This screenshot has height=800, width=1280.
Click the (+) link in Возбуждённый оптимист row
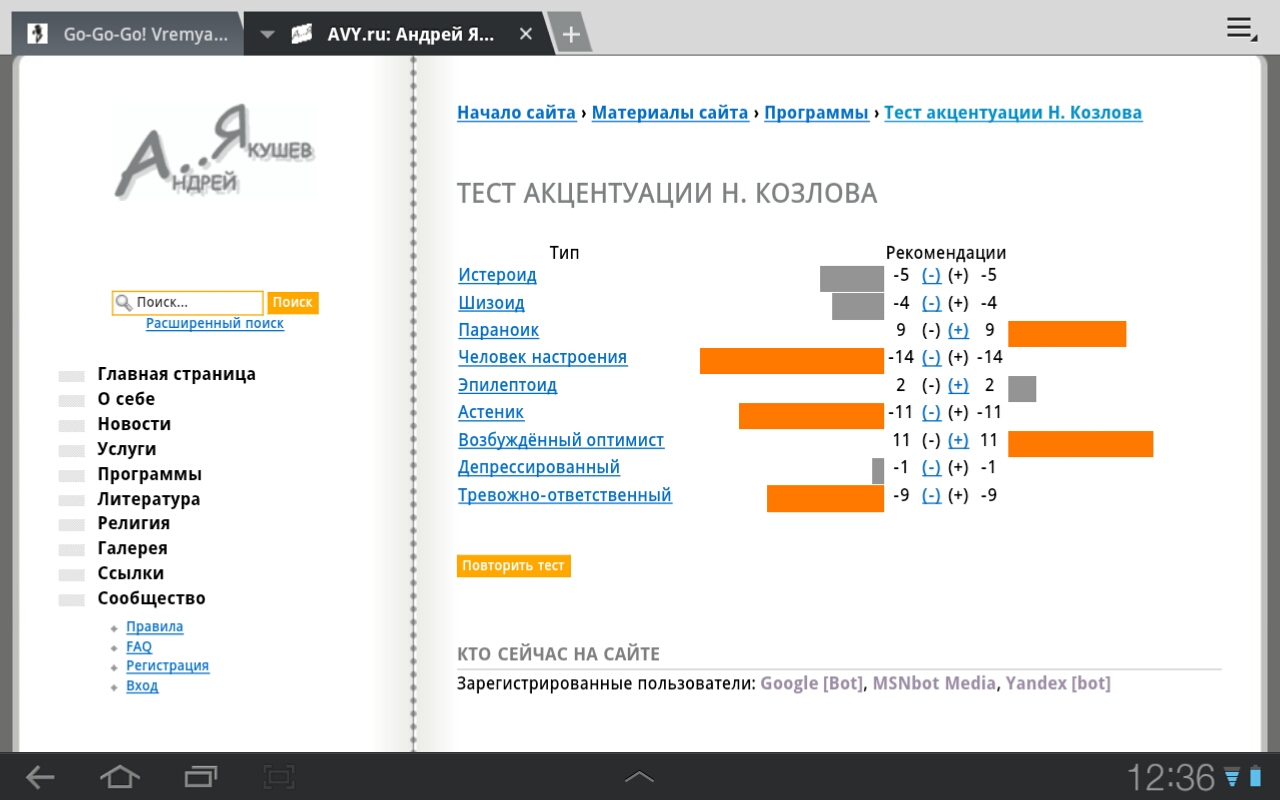(958, 440)
